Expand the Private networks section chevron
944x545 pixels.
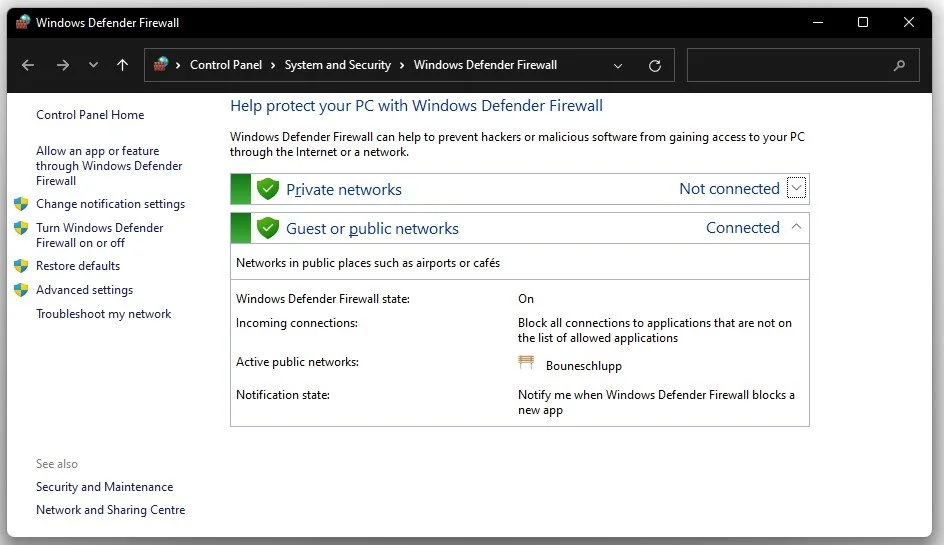[x=796, y=188]
